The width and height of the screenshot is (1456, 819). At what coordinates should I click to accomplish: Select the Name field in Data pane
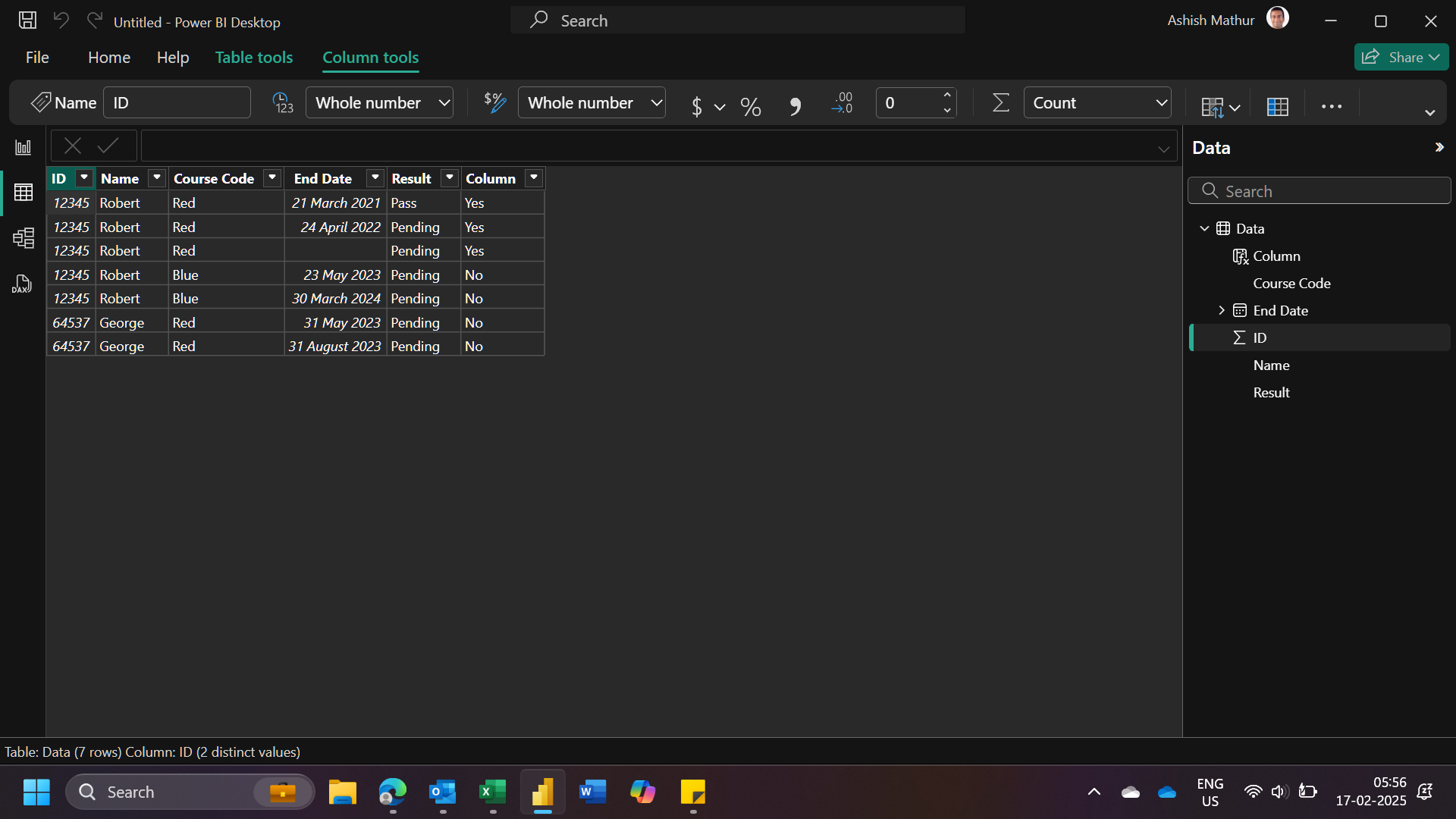pyautogui.click(x=1272, y=365)
